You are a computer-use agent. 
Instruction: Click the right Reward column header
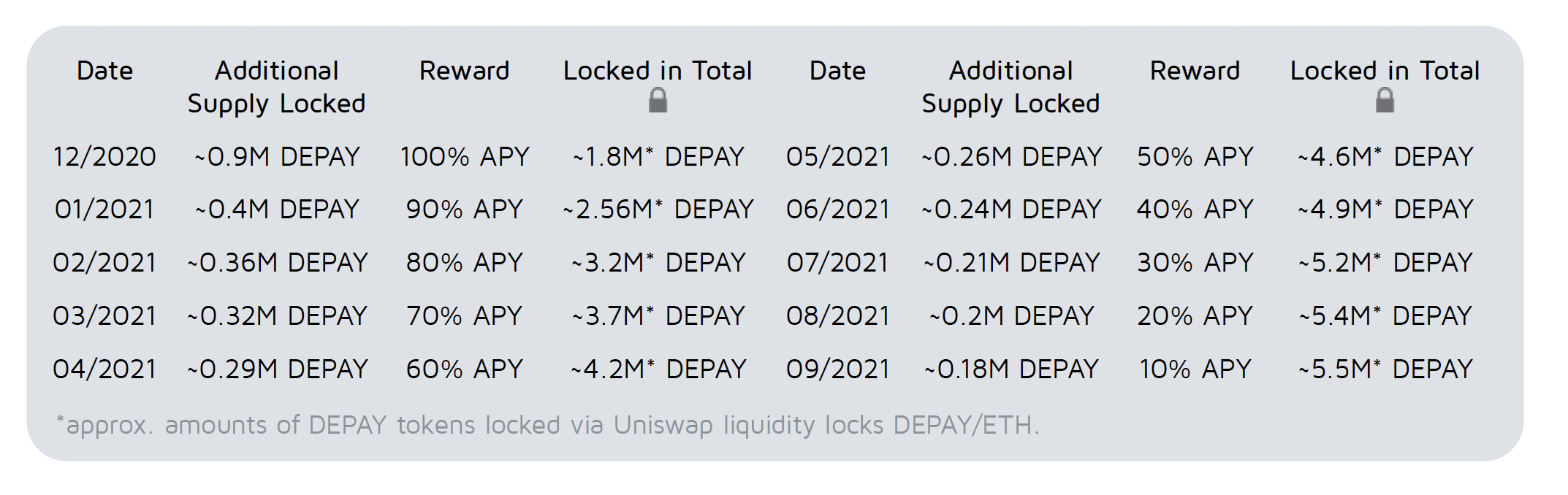[x=1195, y=71]
